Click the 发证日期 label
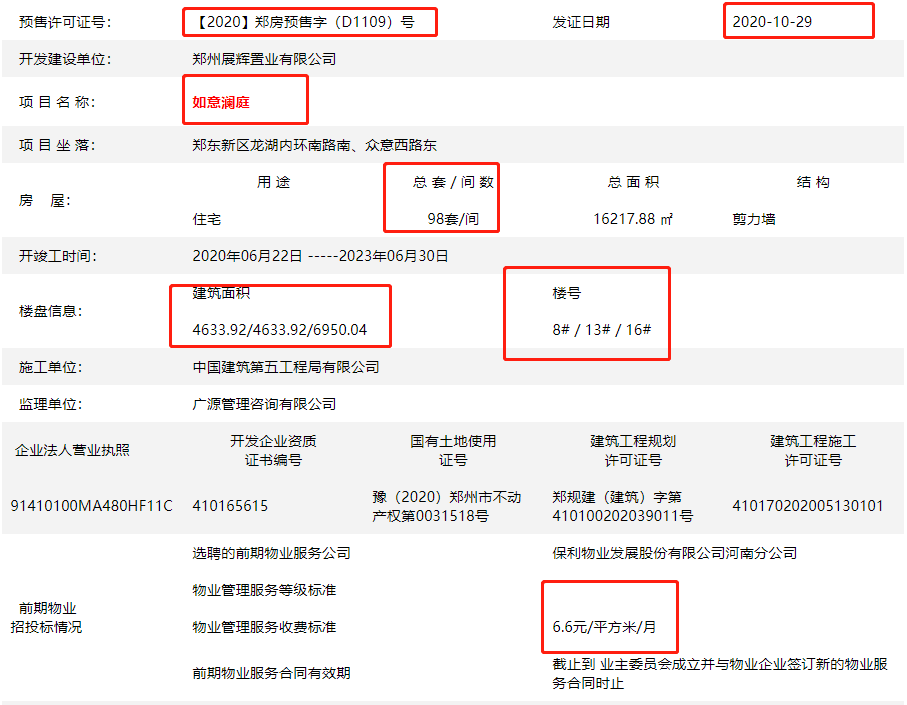Image resolution: width=907 pixels, height=705 pixels. pos(581,22)
